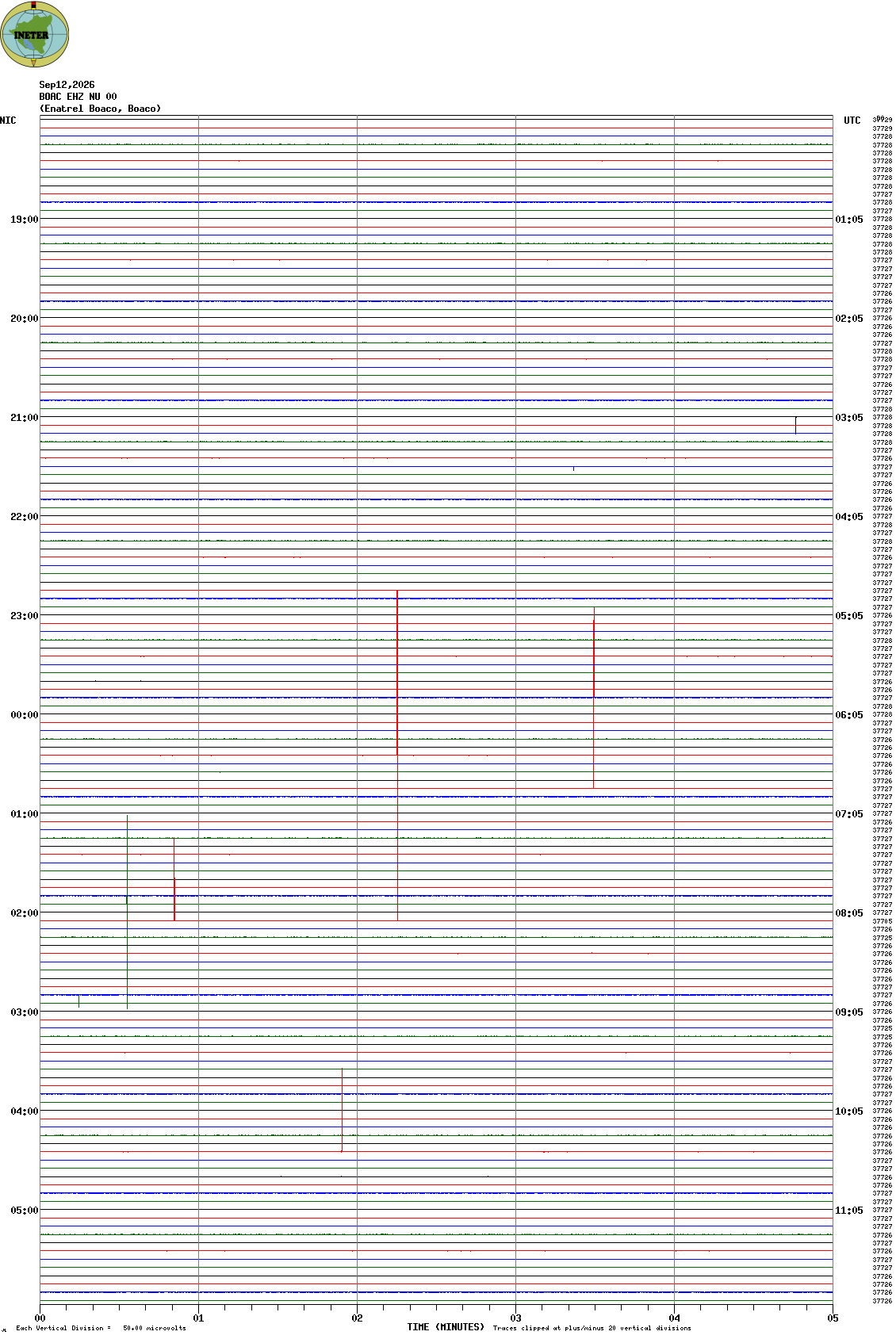Click the (Enatrel Boaco, Boaco) location text
896x1339 pixels.
point(100,109)
